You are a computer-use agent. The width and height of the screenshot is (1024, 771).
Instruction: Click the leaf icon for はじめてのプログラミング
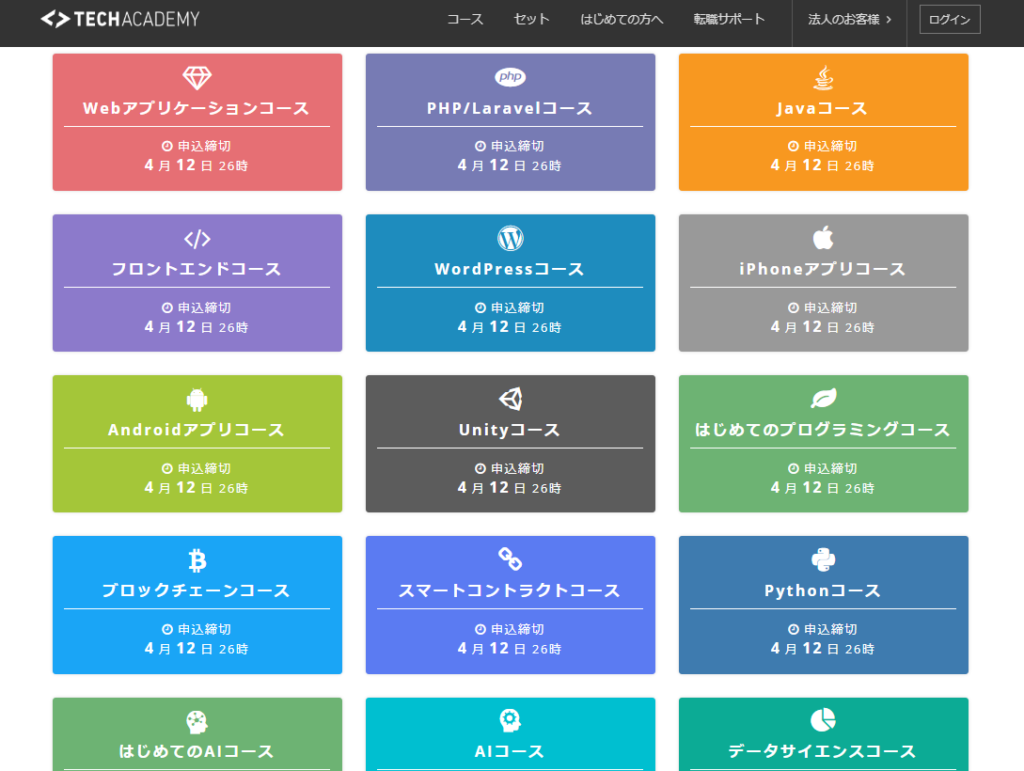tap(823, 398)
